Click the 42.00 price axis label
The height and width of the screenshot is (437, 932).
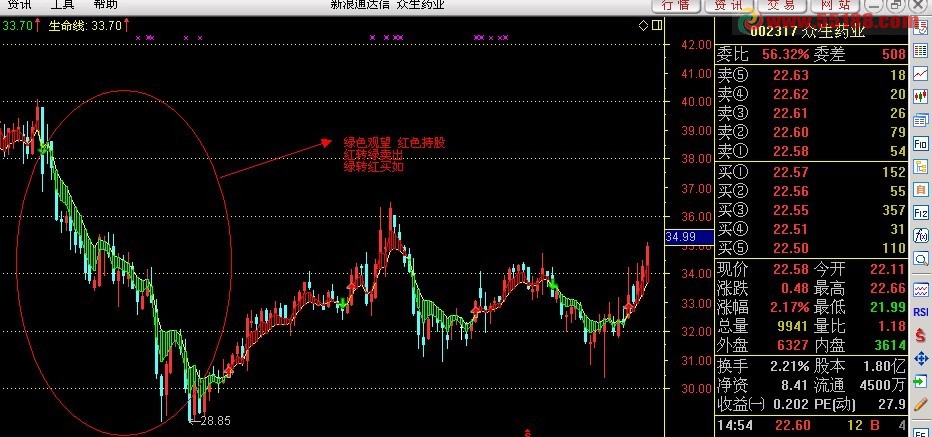tap(697, 45)
